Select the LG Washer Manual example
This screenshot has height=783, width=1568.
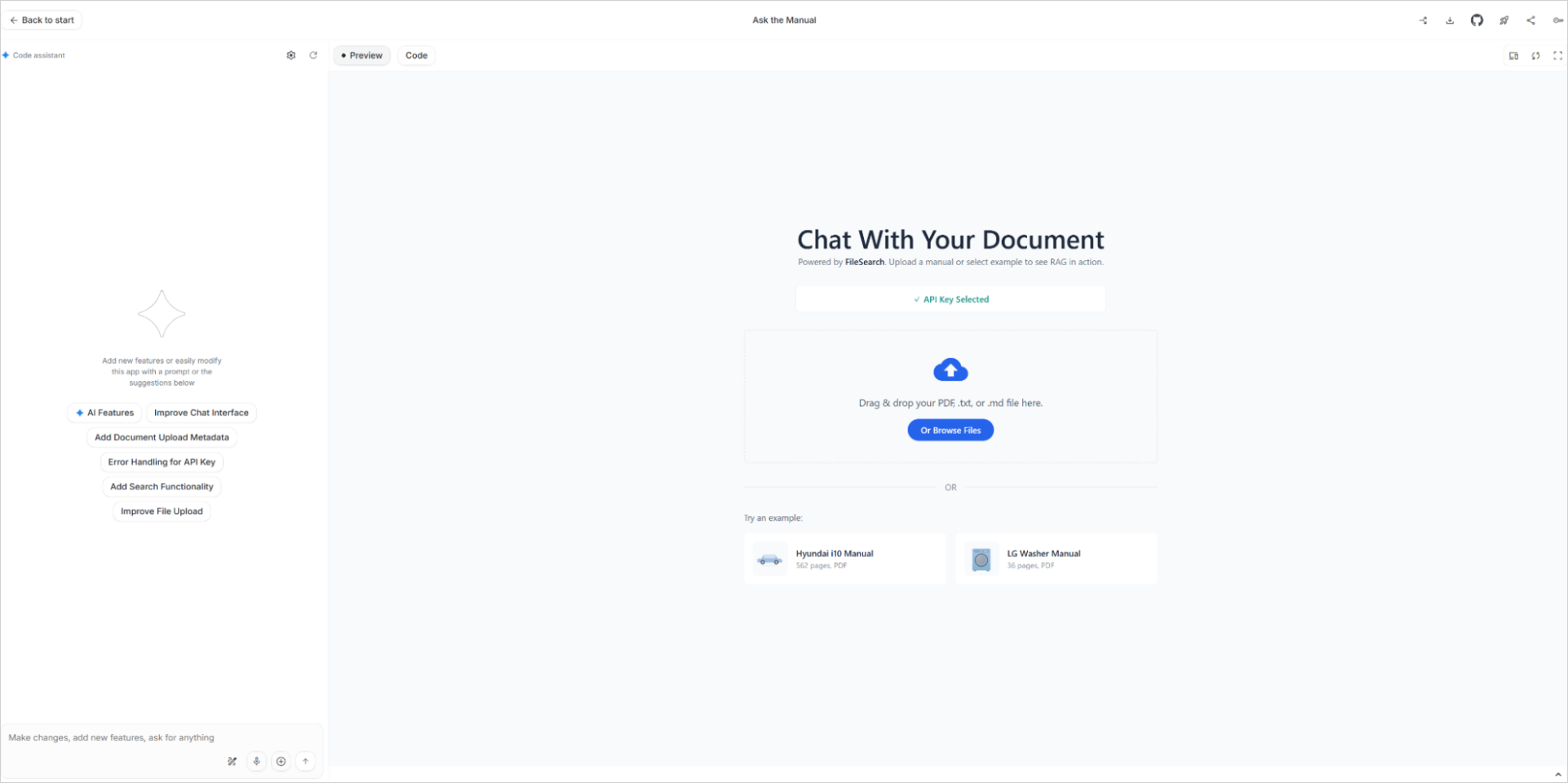[x=1056, y=559]
